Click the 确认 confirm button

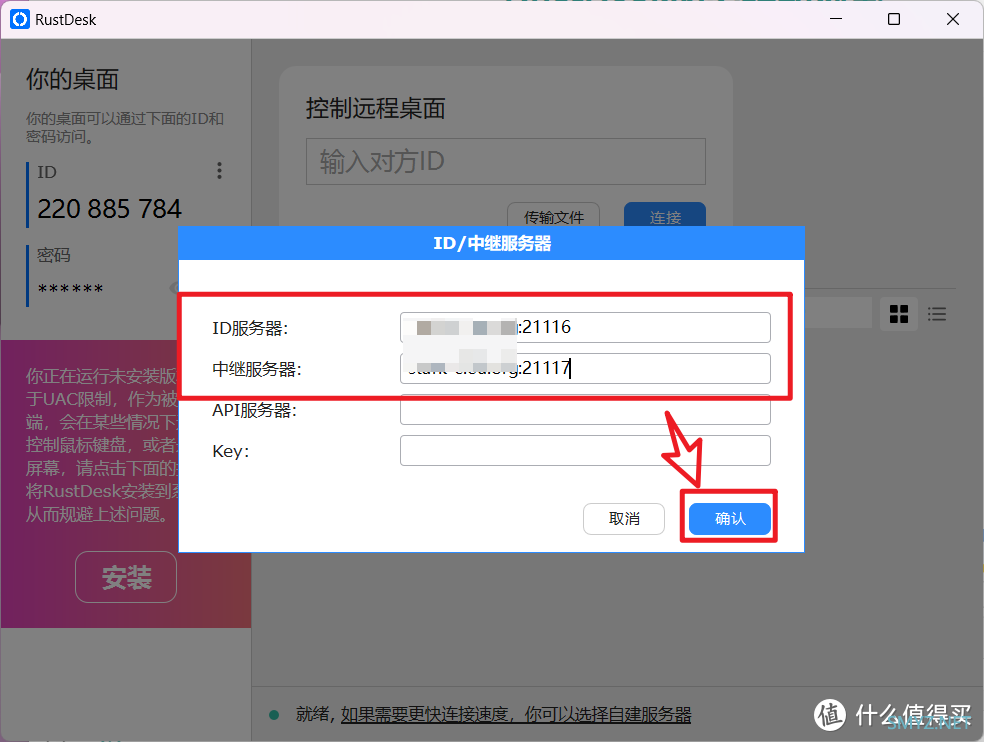[x=729, y=519]
